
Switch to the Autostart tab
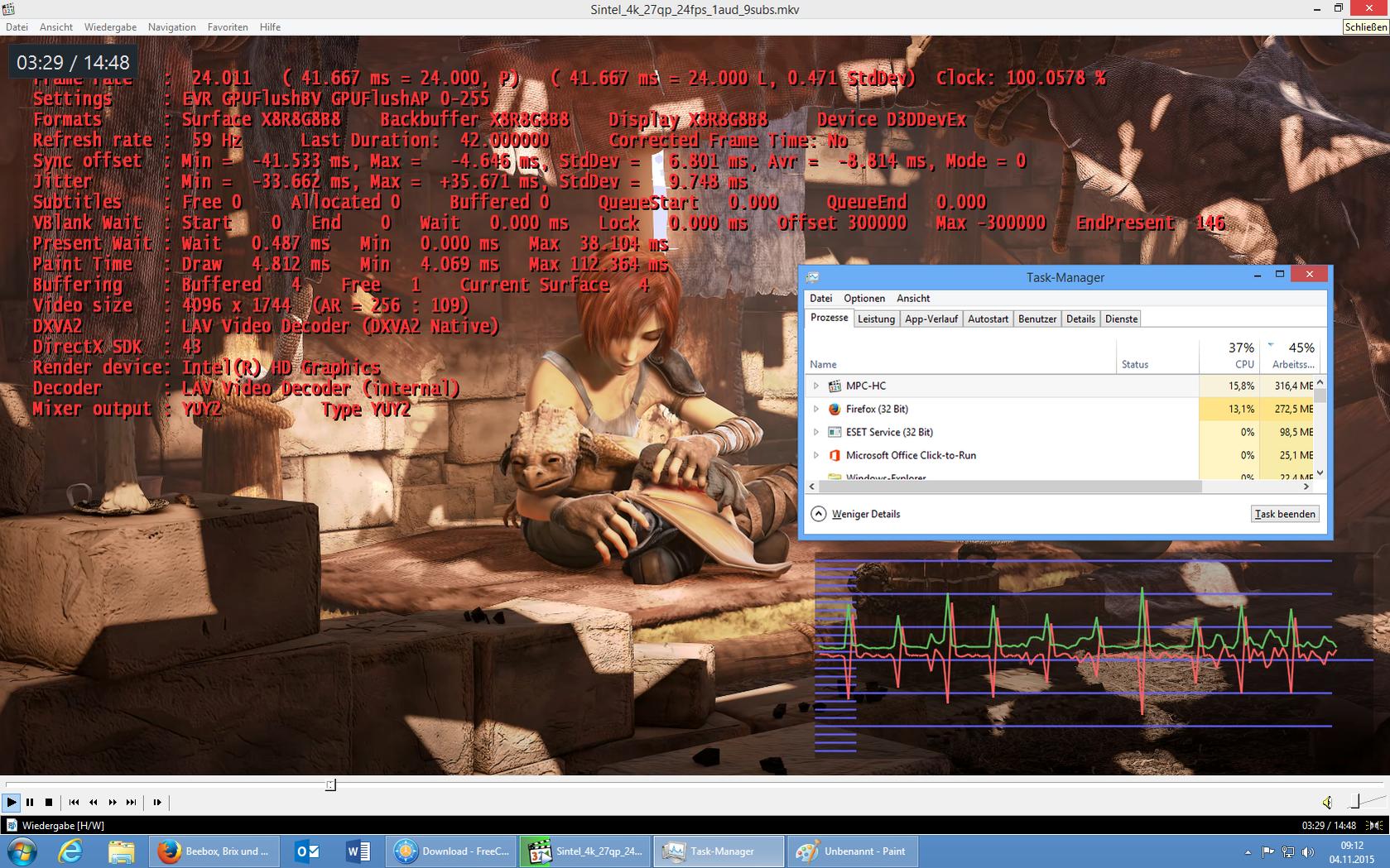tap(988, 319)
